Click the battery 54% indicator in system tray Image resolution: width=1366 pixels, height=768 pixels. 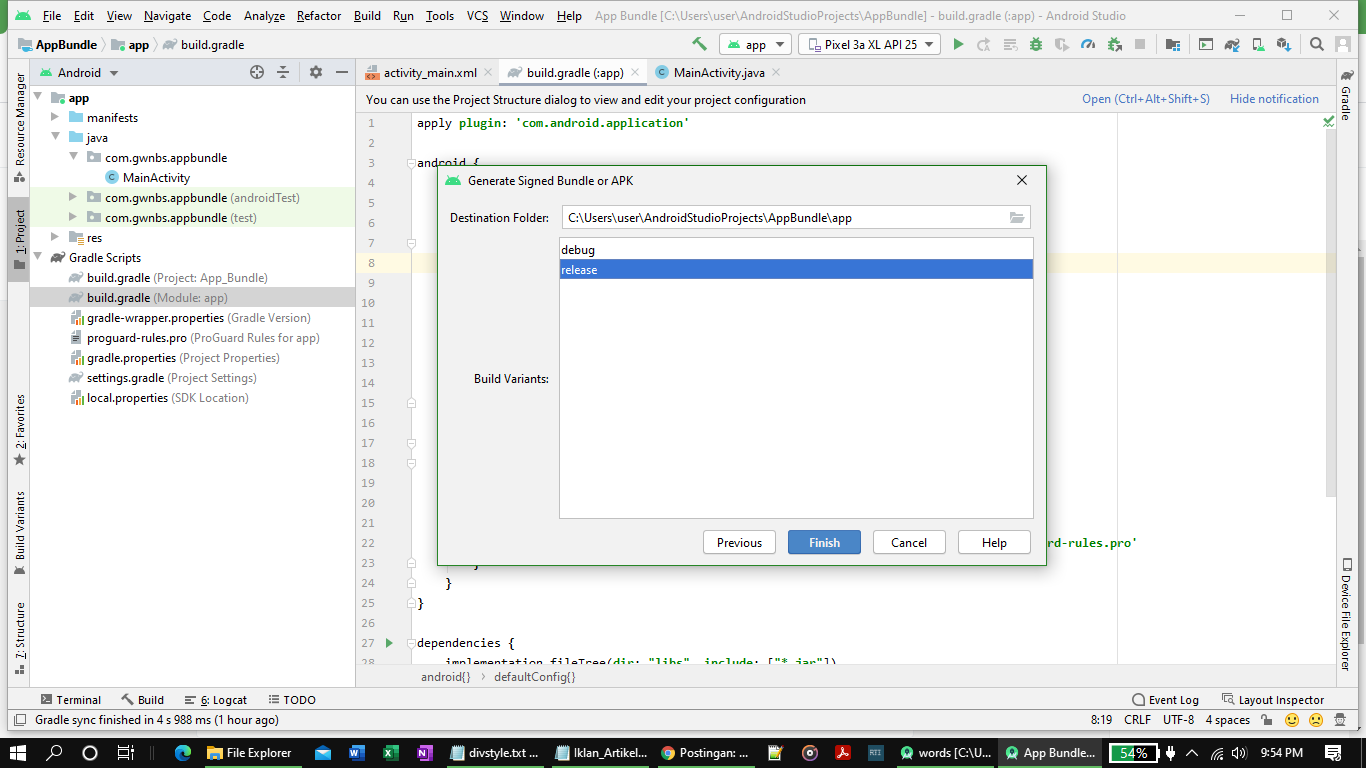(x=1134, y=752)
